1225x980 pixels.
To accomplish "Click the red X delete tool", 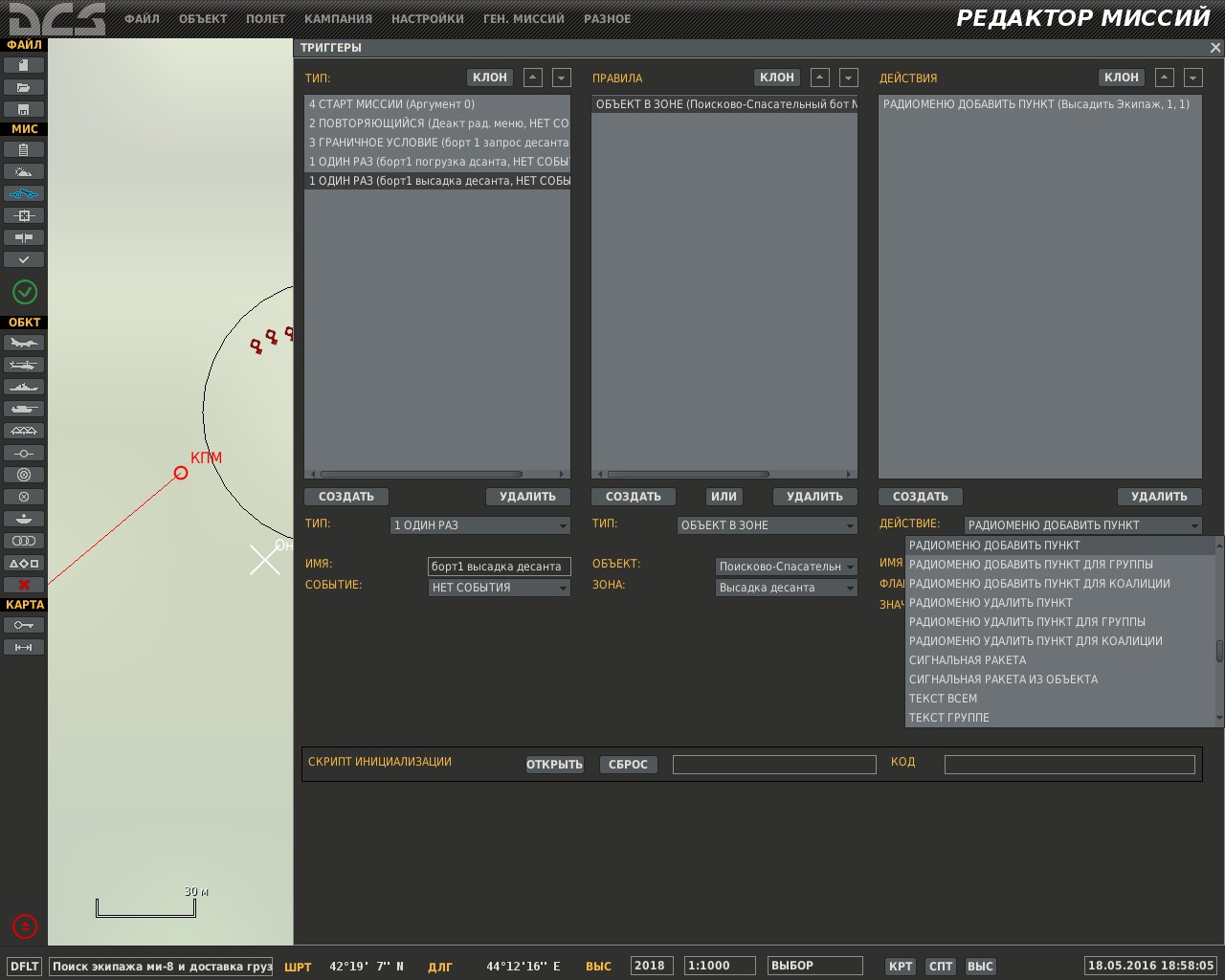I will (x=24, y=585).
